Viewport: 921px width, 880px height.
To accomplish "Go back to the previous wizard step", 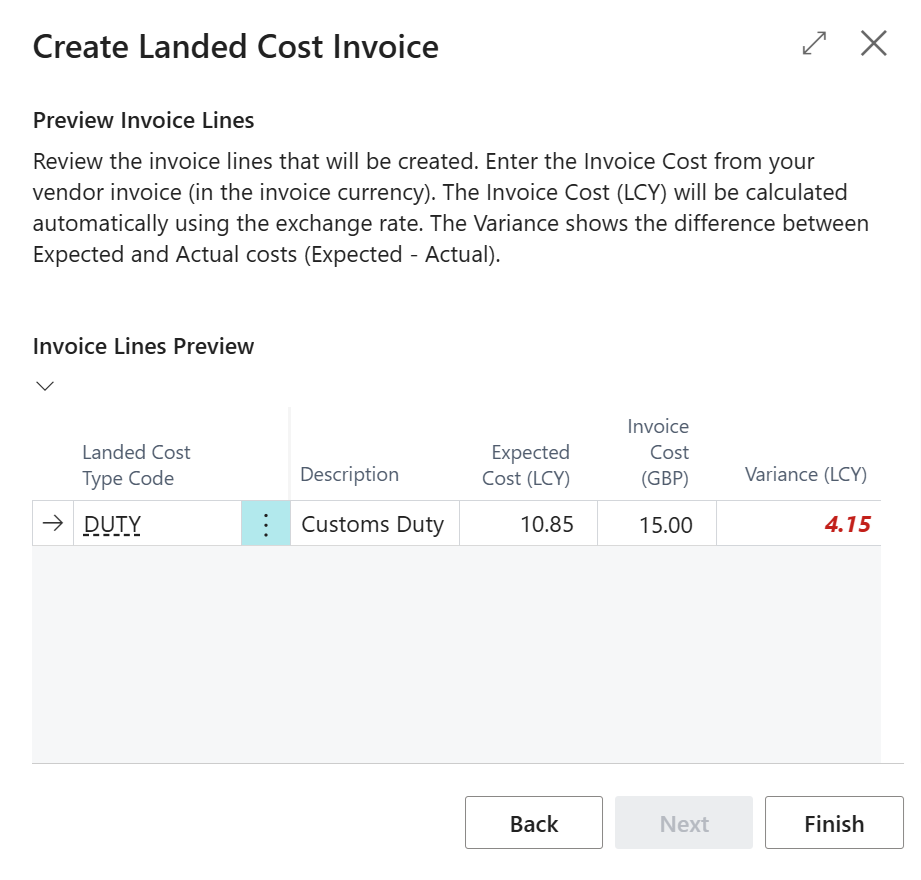I will pos(533,823).
